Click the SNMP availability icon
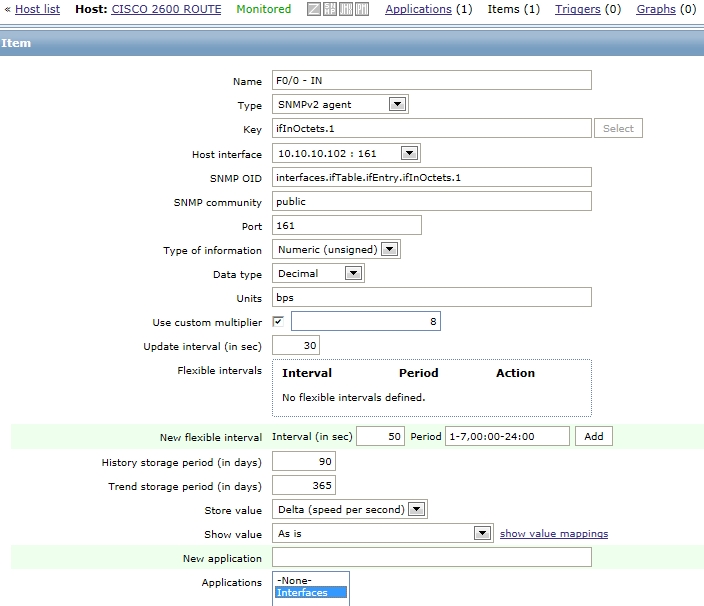The image size is (704, 606). (330, 9)
